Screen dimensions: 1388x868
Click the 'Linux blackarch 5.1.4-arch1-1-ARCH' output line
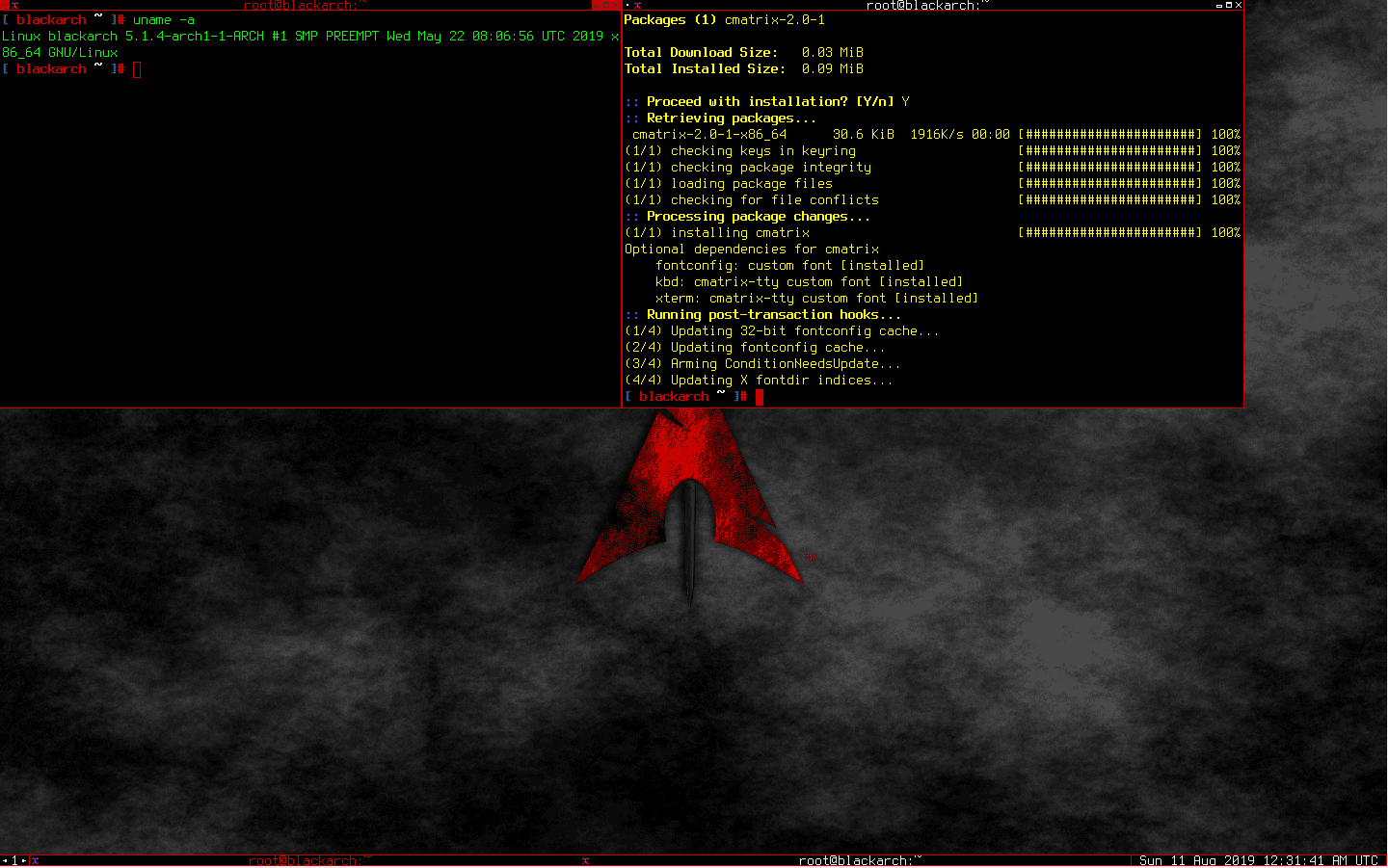tap(310, 37)
